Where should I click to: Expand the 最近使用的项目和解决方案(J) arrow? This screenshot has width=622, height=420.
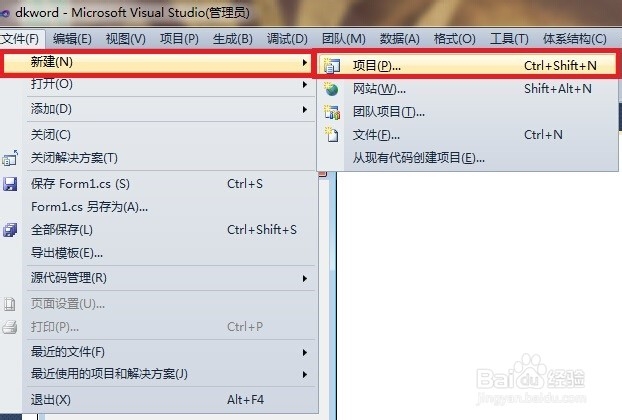point(305,374)
